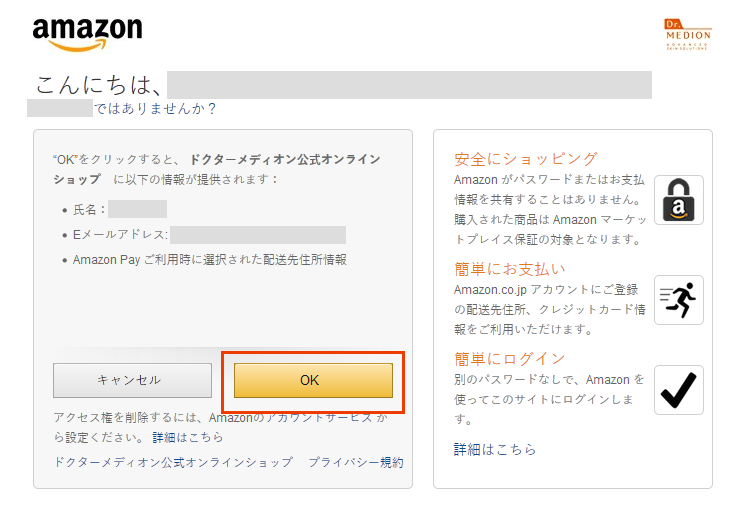Click the running figure easy payment icon

[679, 300]
